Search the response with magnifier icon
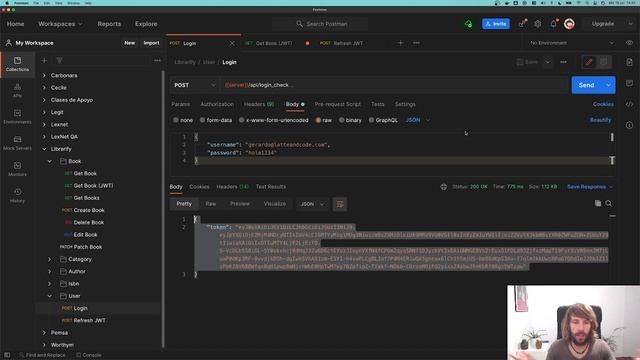 point(609,203)
